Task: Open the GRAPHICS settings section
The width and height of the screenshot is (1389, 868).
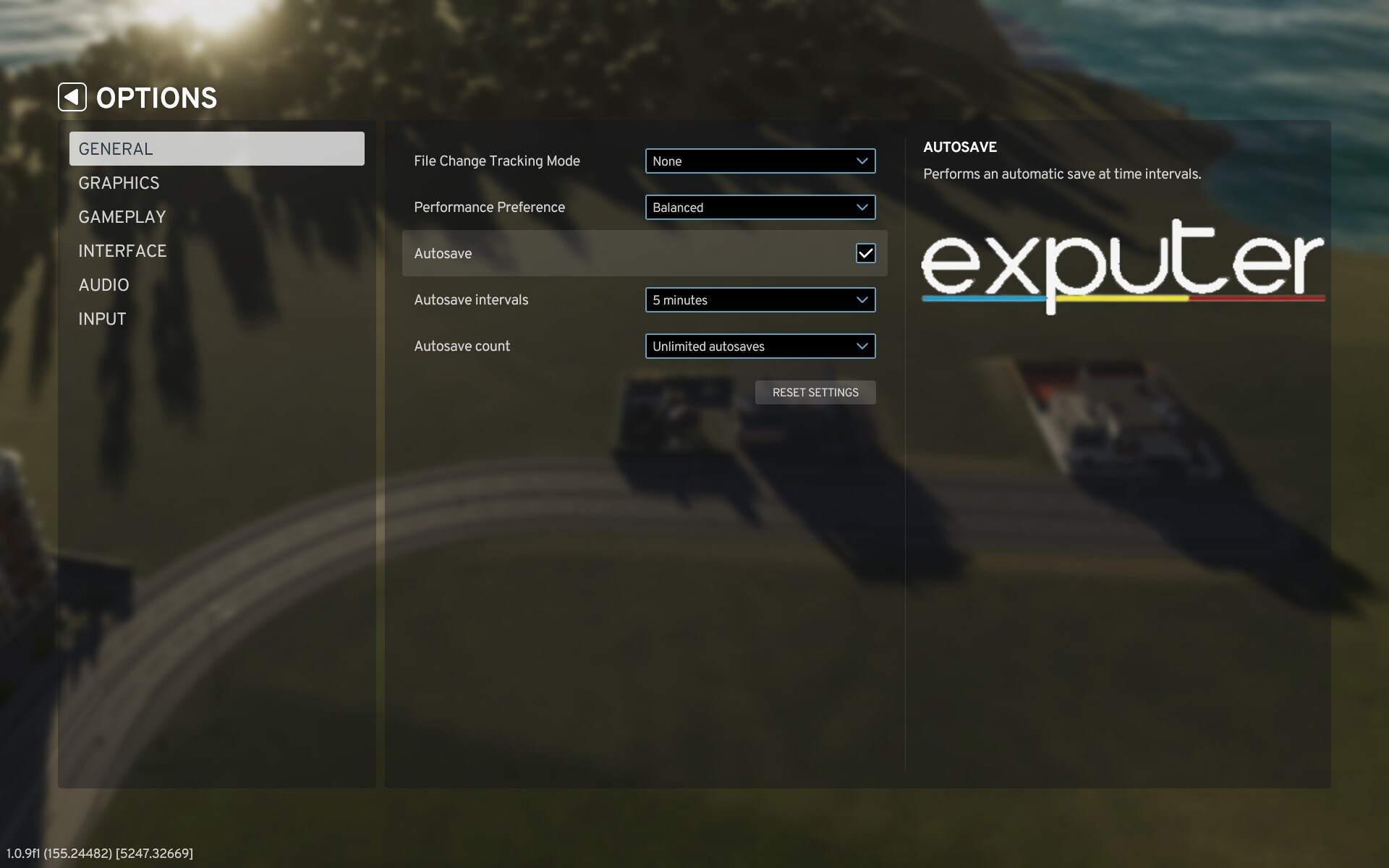Action: [119, 182]
